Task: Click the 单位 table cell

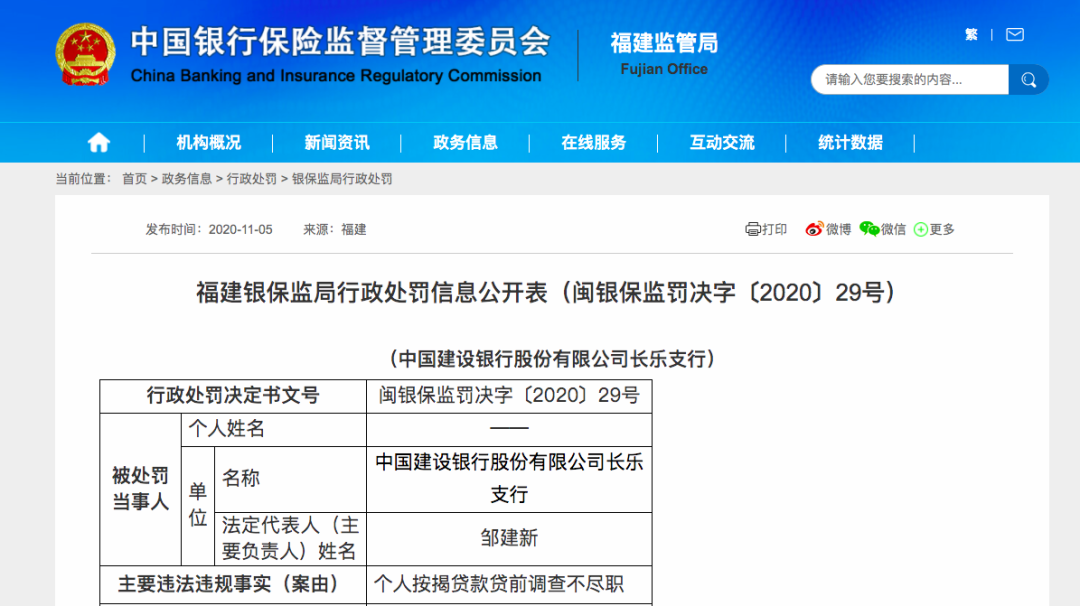Action: click(x=198, y=505)
